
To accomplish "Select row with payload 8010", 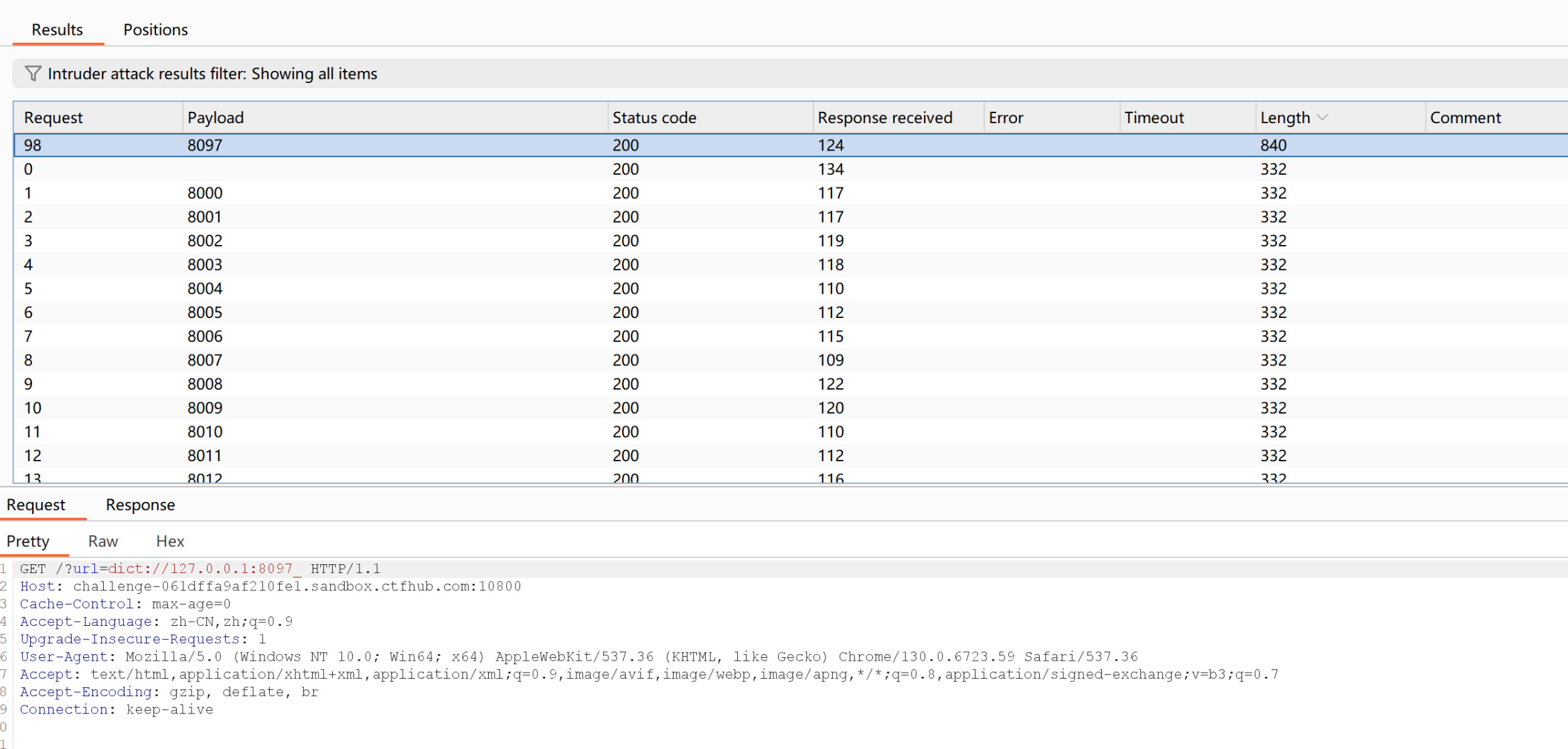I will (x=790, y=432).
